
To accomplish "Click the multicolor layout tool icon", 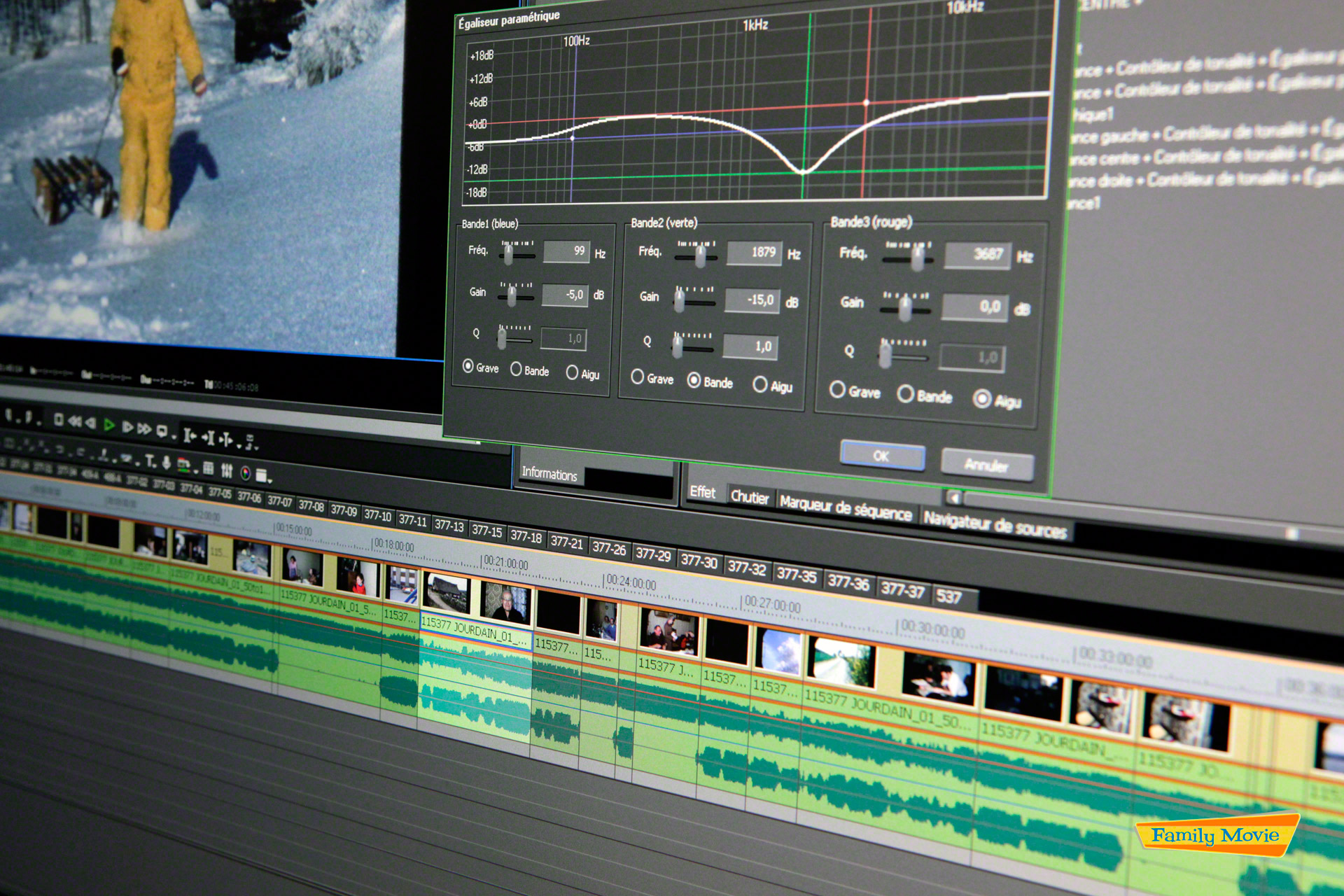I will pos(183,465).
